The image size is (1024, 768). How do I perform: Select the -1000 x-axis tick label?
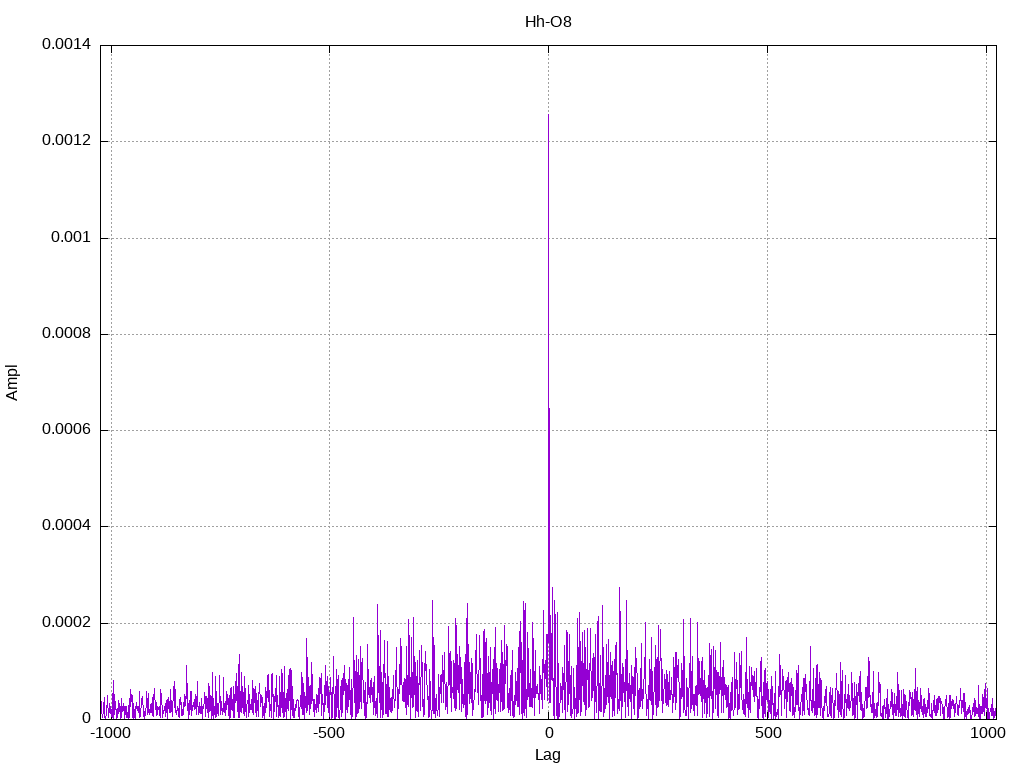click(110, 733)
